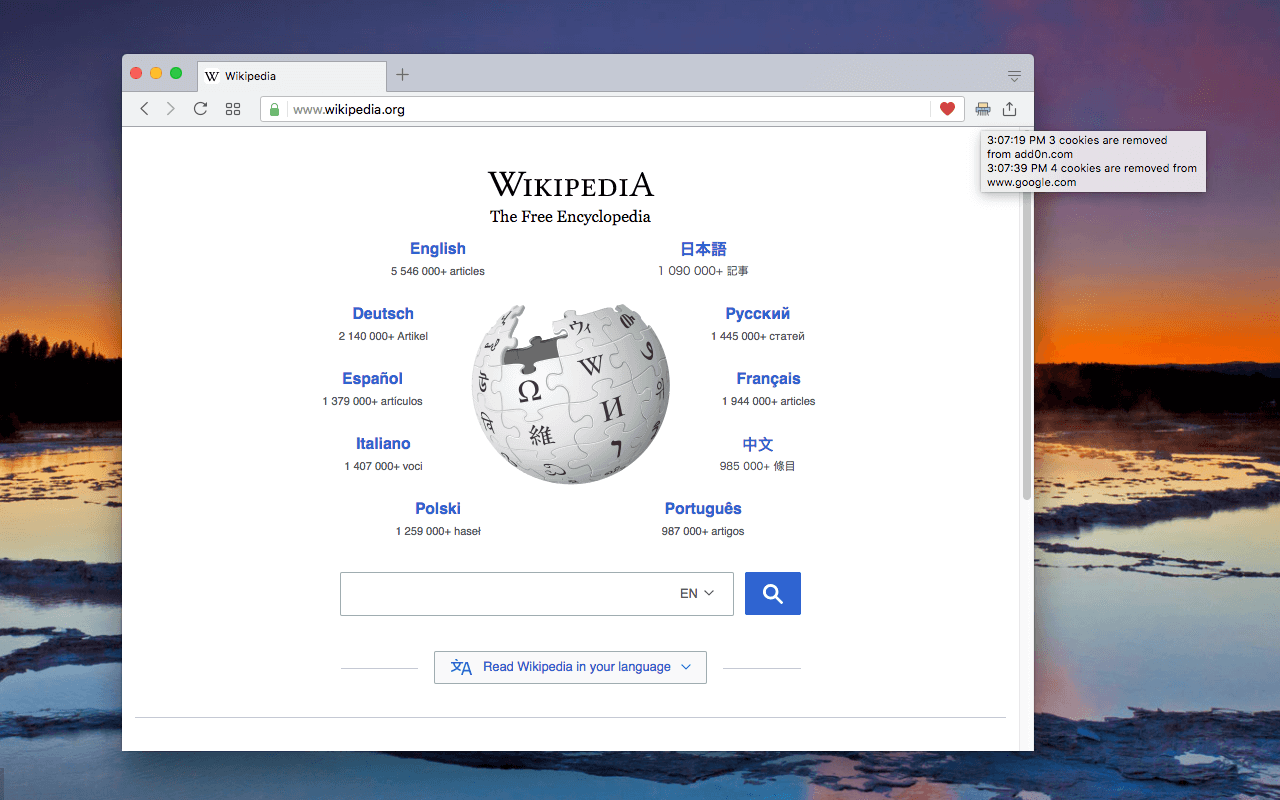Click the www.wikipedia.org address bar

click(610, 109)
